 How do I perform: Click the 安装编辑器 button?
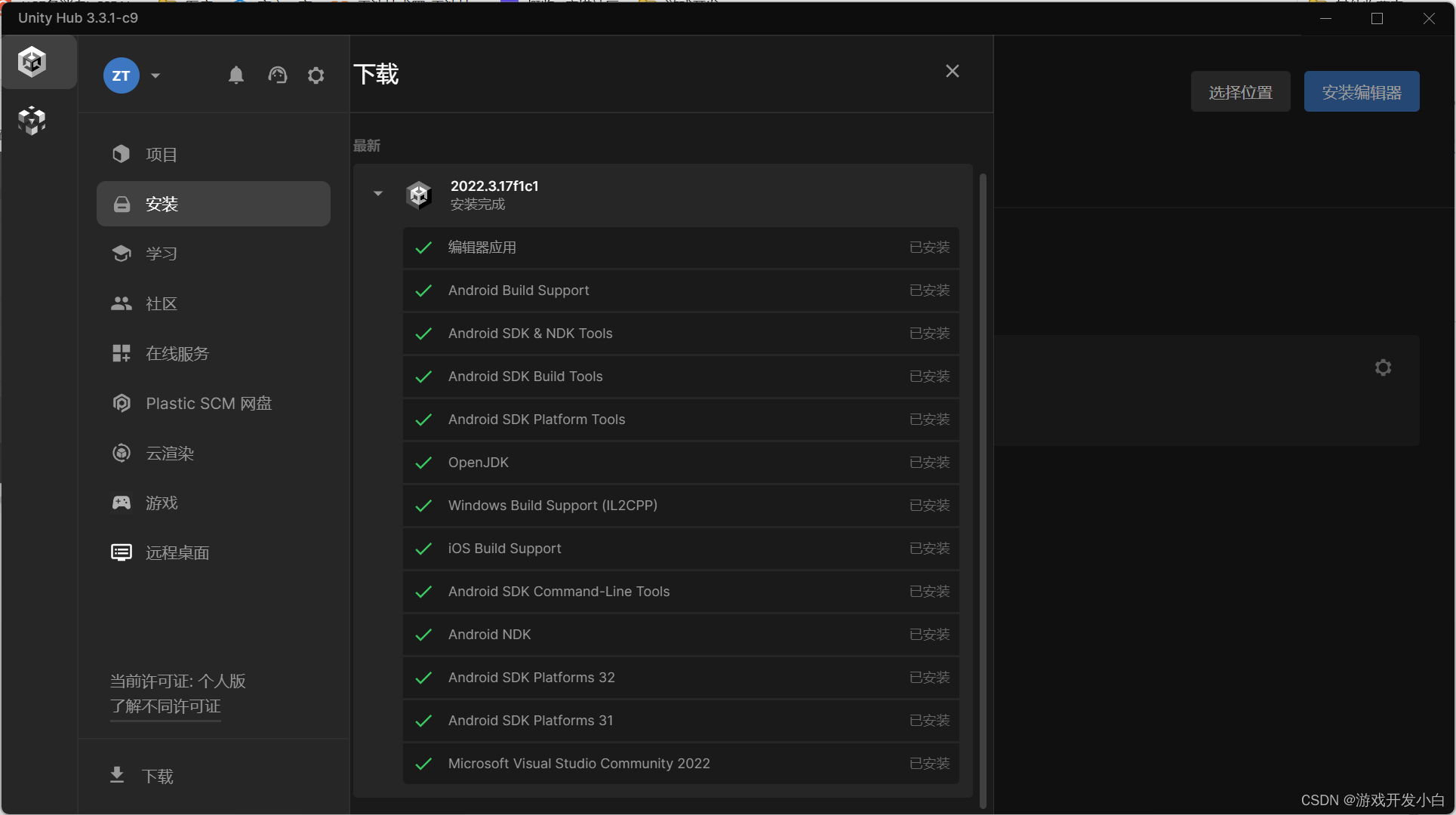click(1361, 92)
